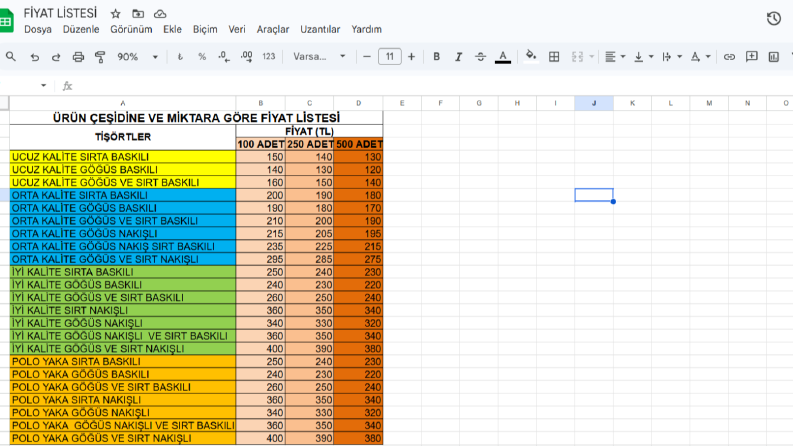Select the paint format roller icon
The image size is (793, 446).
point(100,57)
